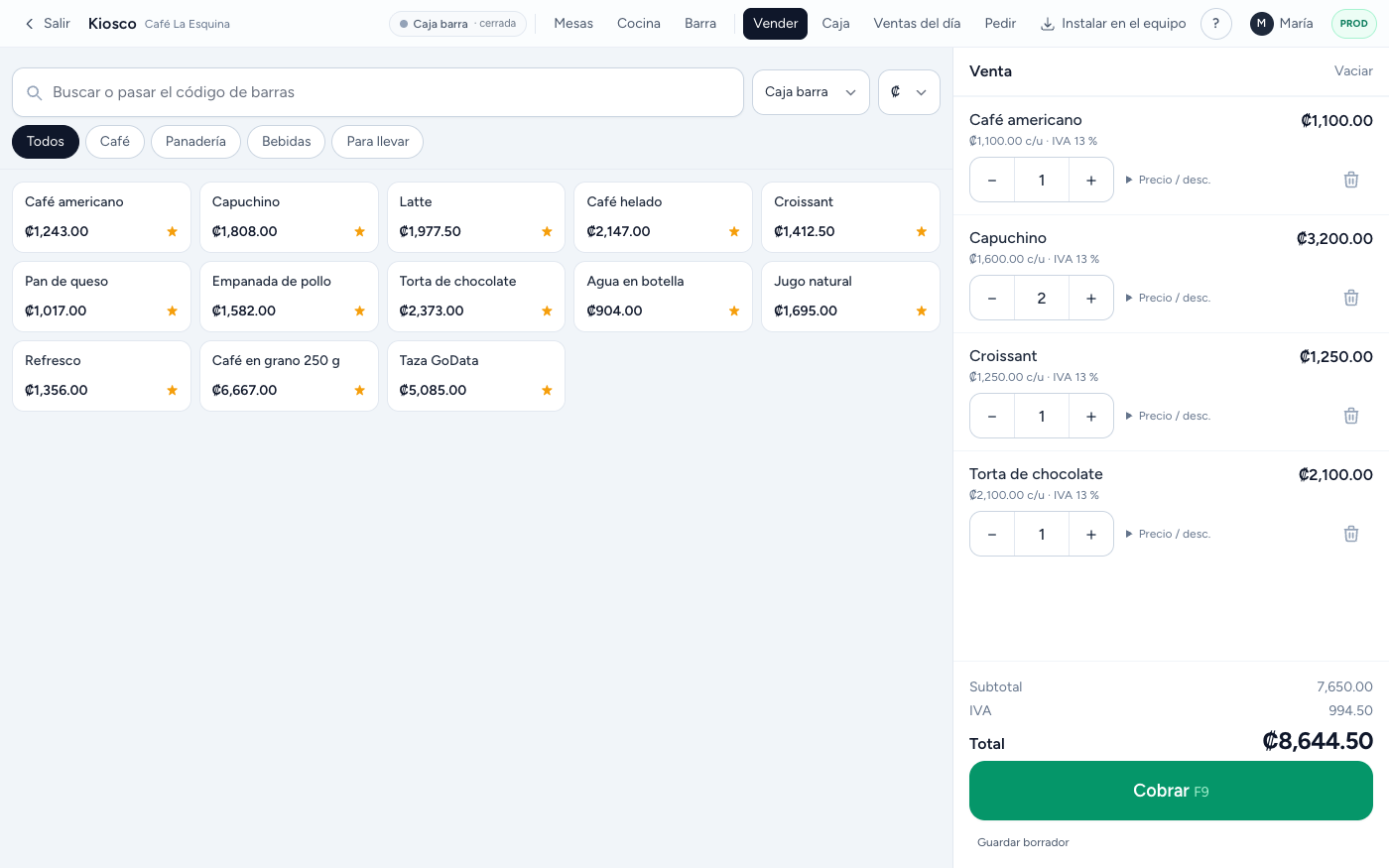Filter products by Café category
The image size is (1389, 868).
pos(115,142)
